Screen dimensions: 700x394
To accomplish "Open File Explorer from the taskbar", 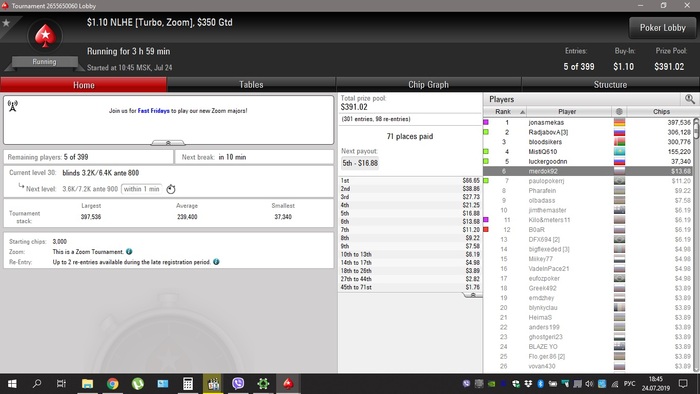I will [x=88, y=384].
